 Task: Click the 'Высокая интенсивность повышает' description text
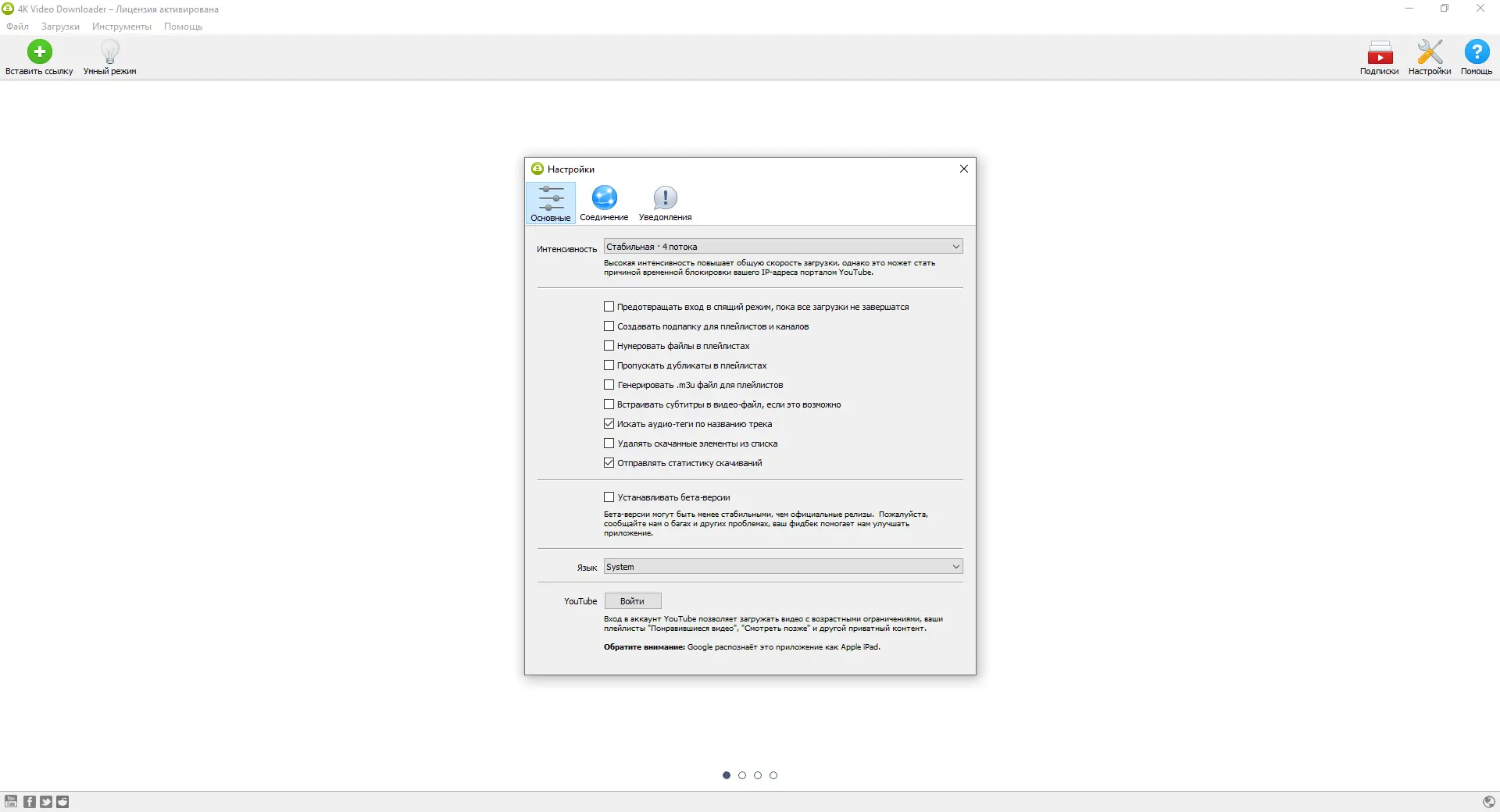(770, 268)
